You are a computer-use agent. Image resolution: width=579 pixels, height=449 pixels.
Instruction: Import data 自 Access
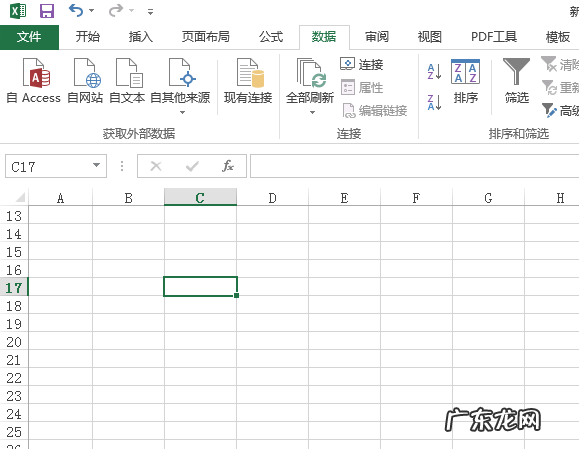tap(34, 81)
